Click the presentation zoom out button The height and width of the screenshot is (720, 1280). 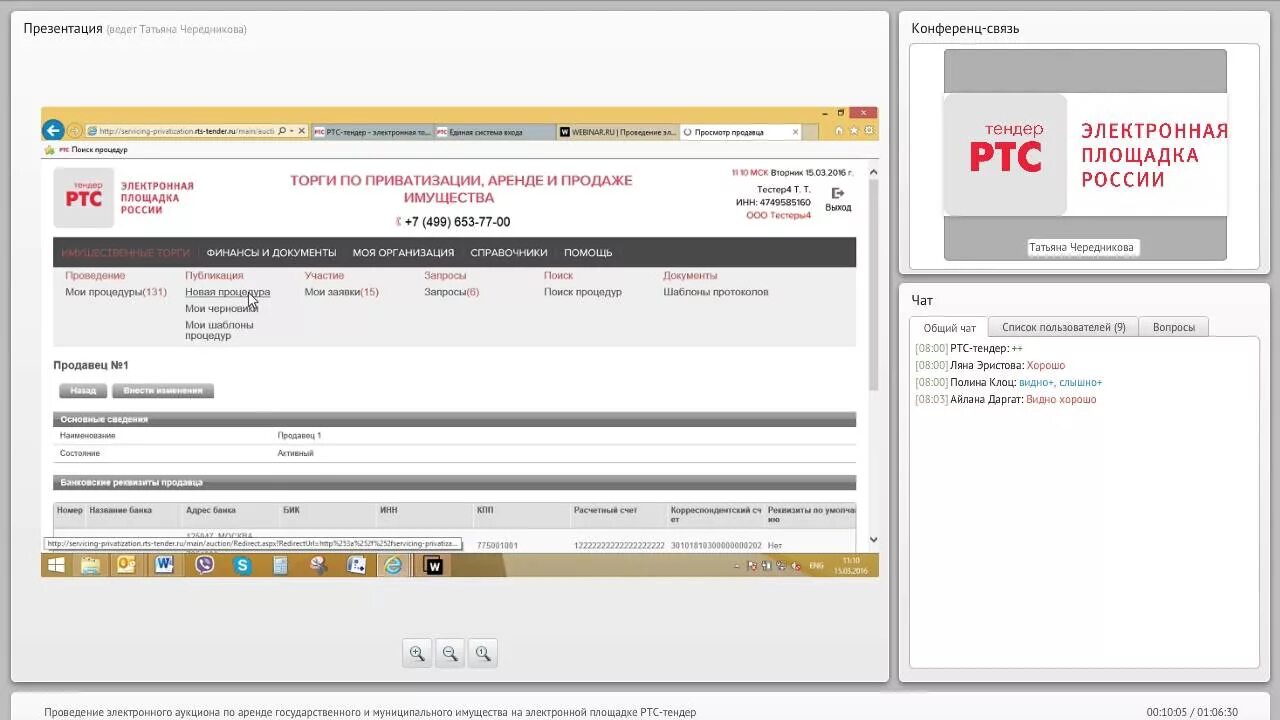(x=450, y=653)
